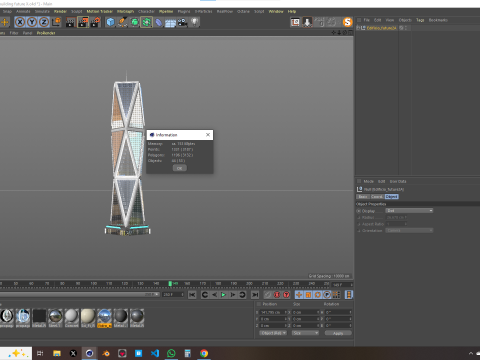Image resolution: width=480 pixels, height=360 pixels.
Task: Toggle Scale keyframe recording icon
Action: pos(308,295)
